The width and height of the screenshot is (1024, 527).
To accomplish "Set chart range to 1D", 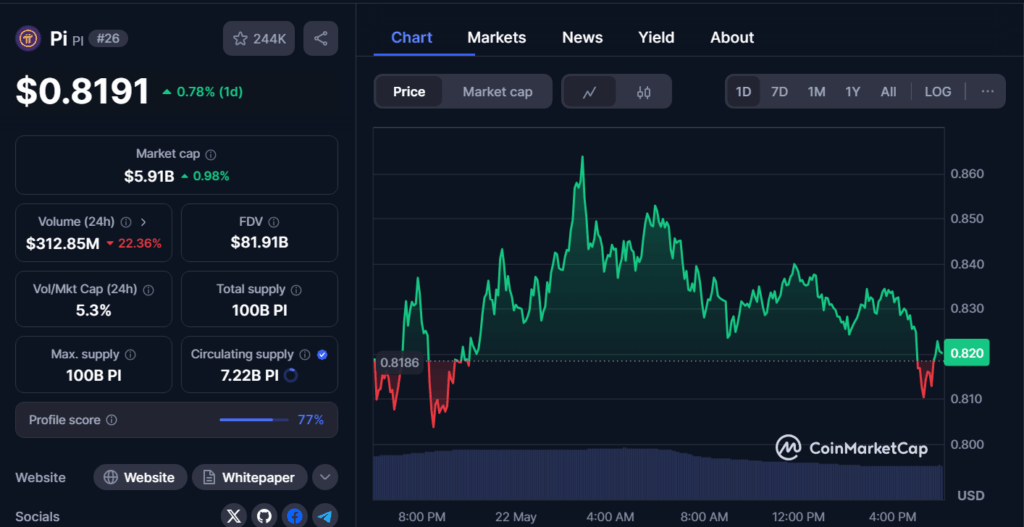I will tap(743, 91).
